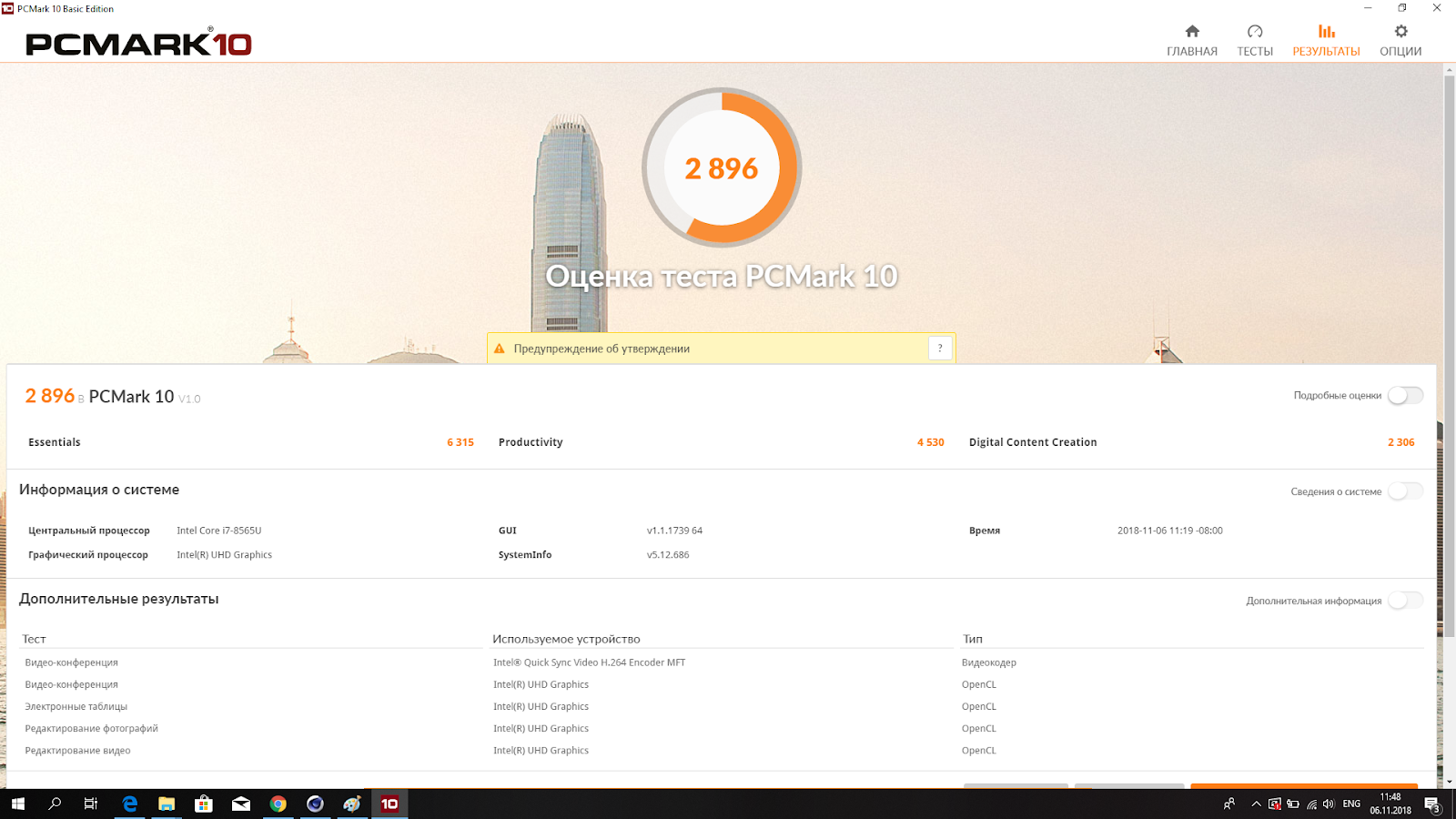Image resolution: width=1456 pixels, height=819 pixels.
Task: Click the ENG language indicator
Action: click(1351, 804)
